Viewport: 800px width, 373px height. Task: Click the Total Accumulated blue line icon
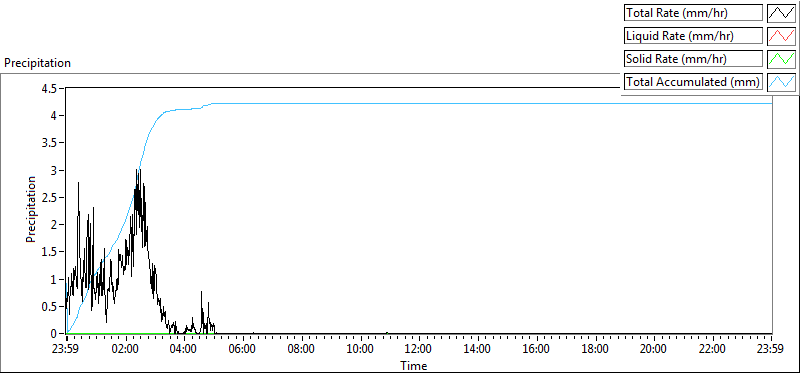(x=781, y=82)
